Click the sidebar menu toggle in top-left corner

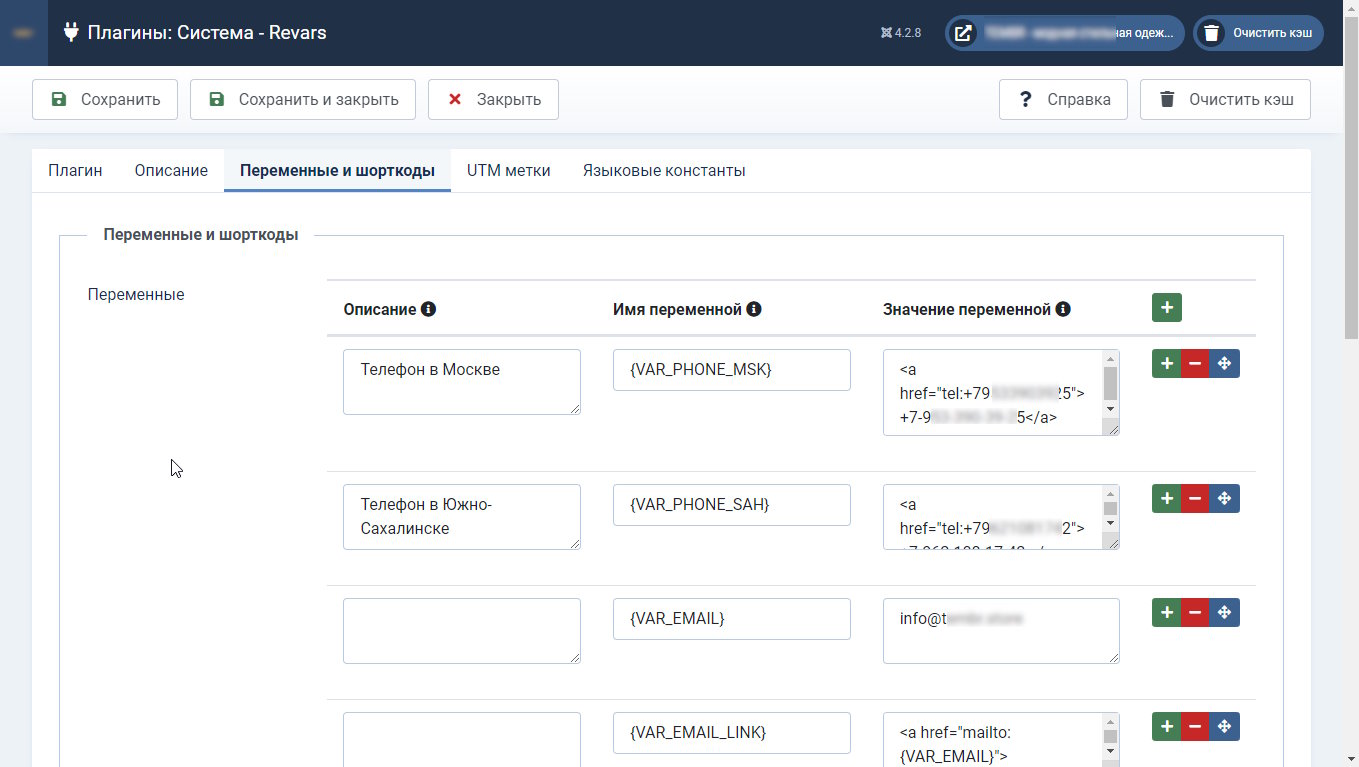click(x=24, y=33)
